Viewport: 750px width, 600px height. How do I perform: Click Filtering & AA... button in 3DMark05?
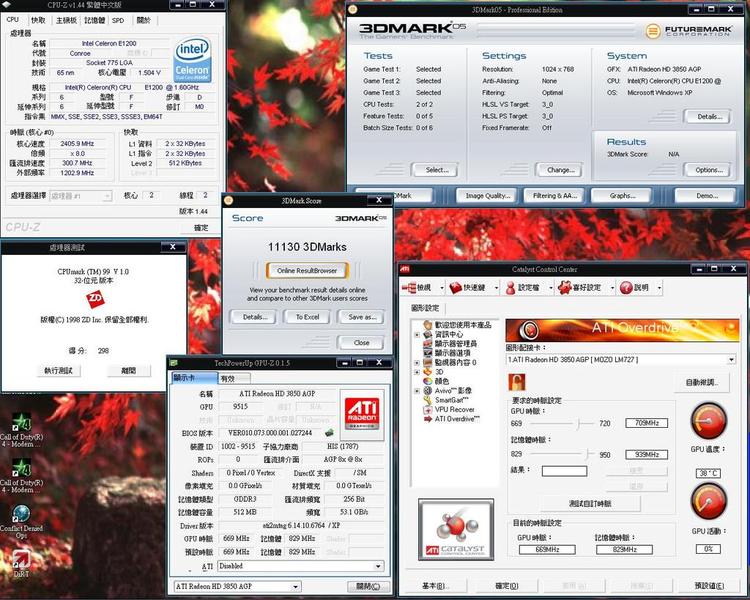point(555,196)
